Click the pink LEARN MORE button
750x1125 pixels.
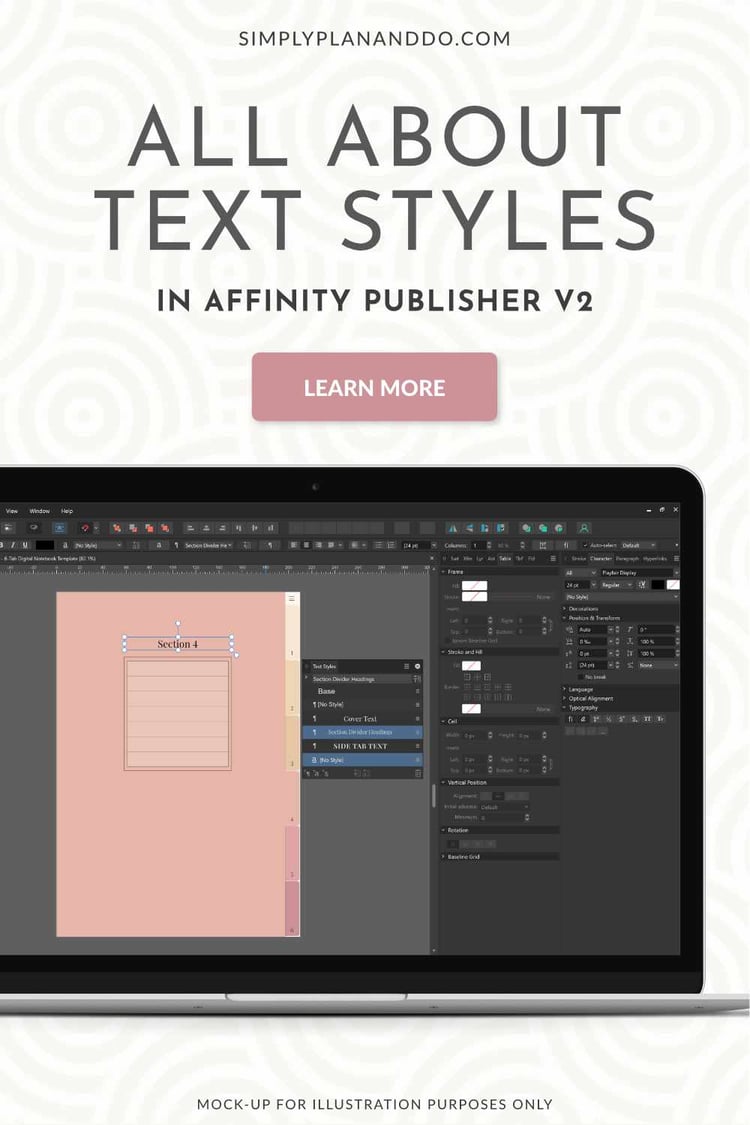[x=374, y=387]
